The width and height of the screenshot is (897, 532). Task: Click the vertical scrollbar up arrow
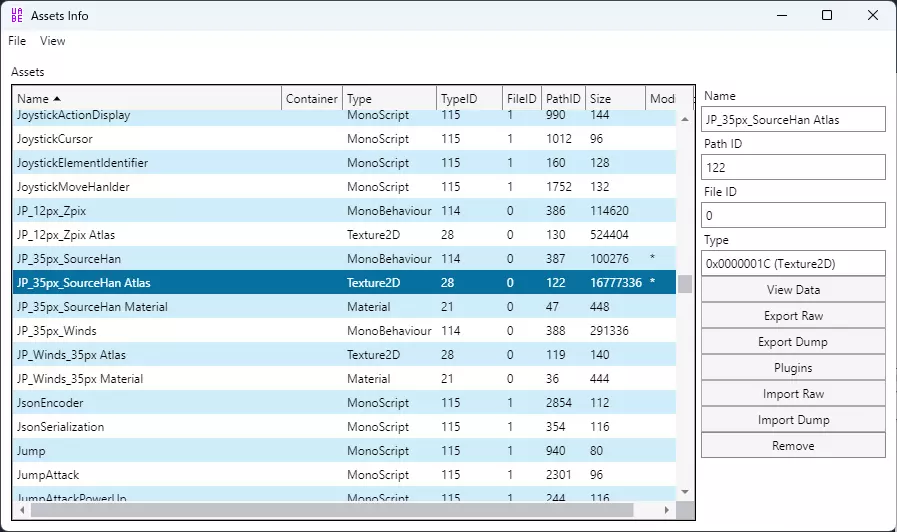click(x=685, y=118)
